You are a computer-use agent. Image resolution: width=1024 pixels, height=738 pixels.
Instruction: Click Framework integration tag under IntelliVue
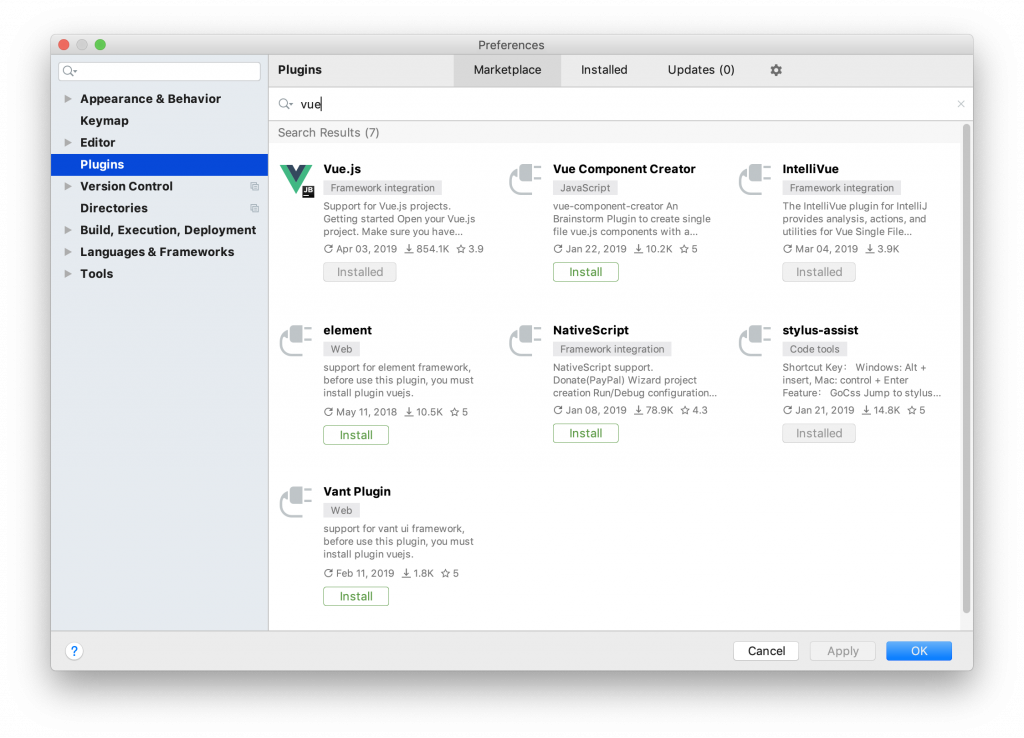coord(842,188)
